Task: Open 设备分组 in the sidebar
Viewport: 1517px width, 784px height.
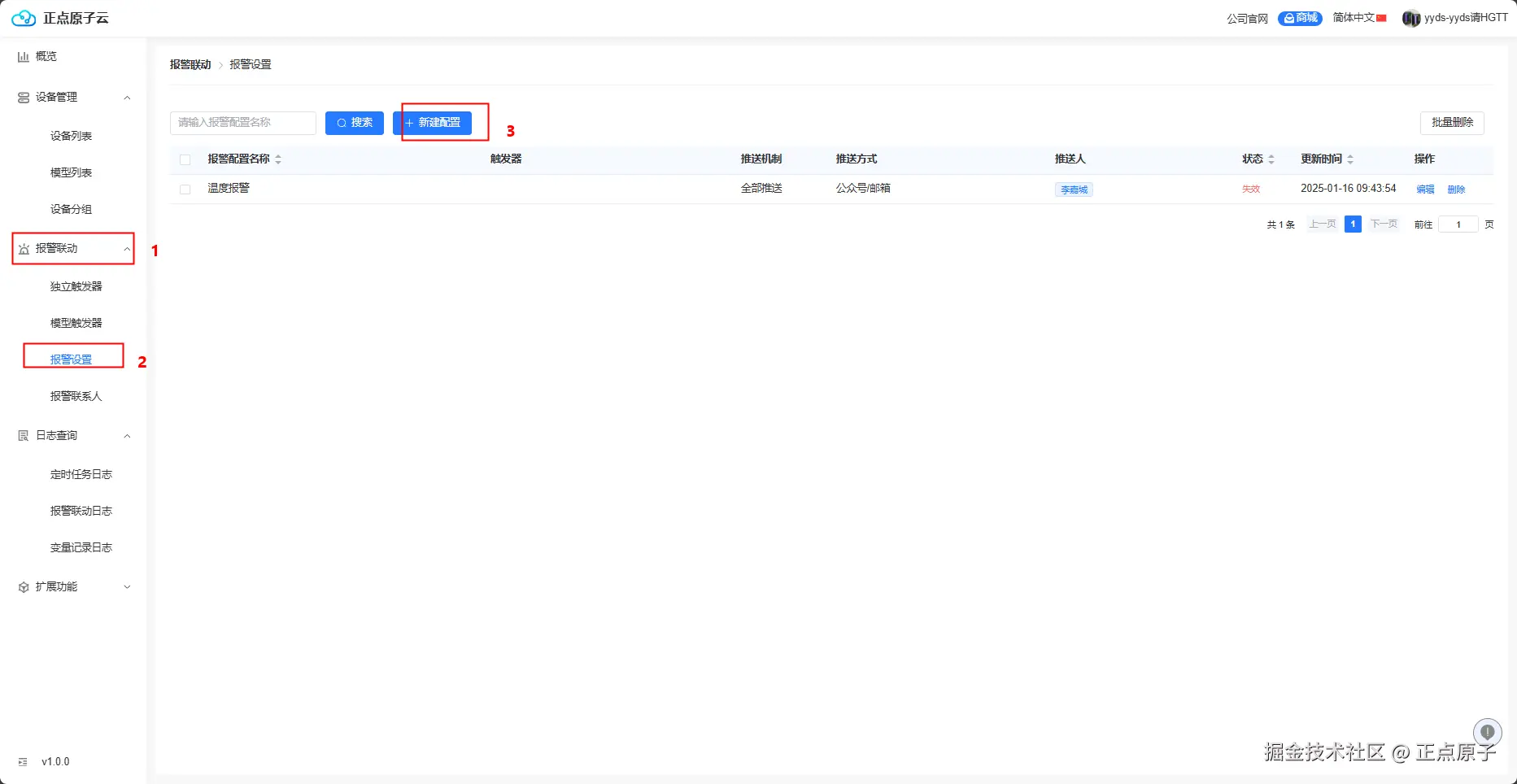Action: [72, 210]
